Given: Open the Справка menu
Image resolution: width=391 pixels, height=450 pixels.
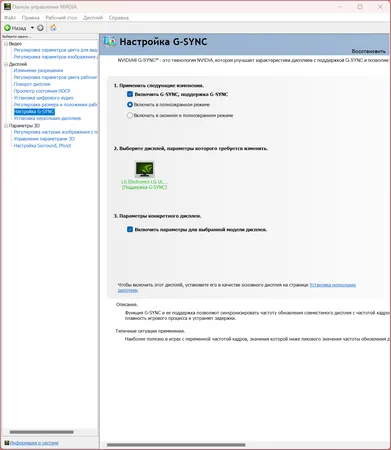Looking at the screenshot, I should pyautogui.click(x=118, y=18).
